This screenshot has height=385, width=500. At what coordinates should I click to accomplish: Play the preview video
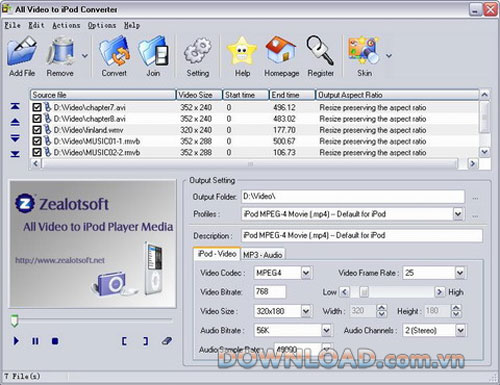[16, 341]
